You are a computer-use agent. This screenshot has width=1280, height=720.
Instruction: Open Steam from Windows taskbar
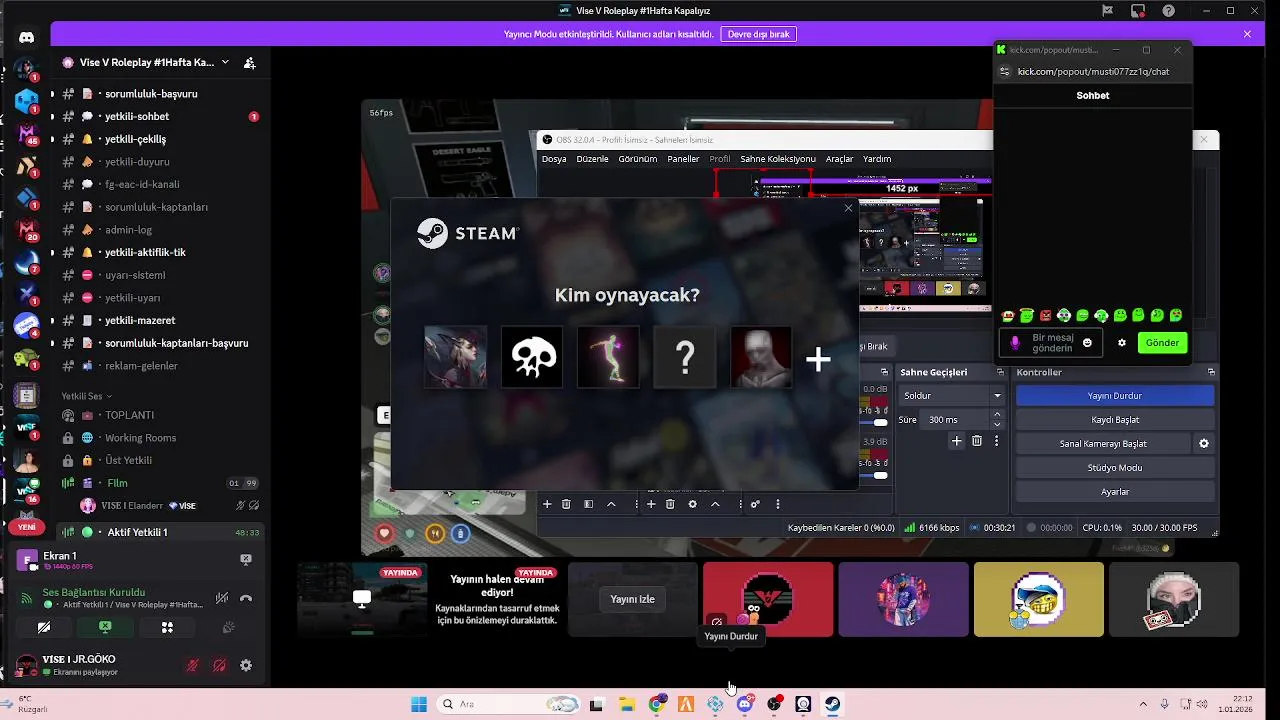(x=832, y=704)
